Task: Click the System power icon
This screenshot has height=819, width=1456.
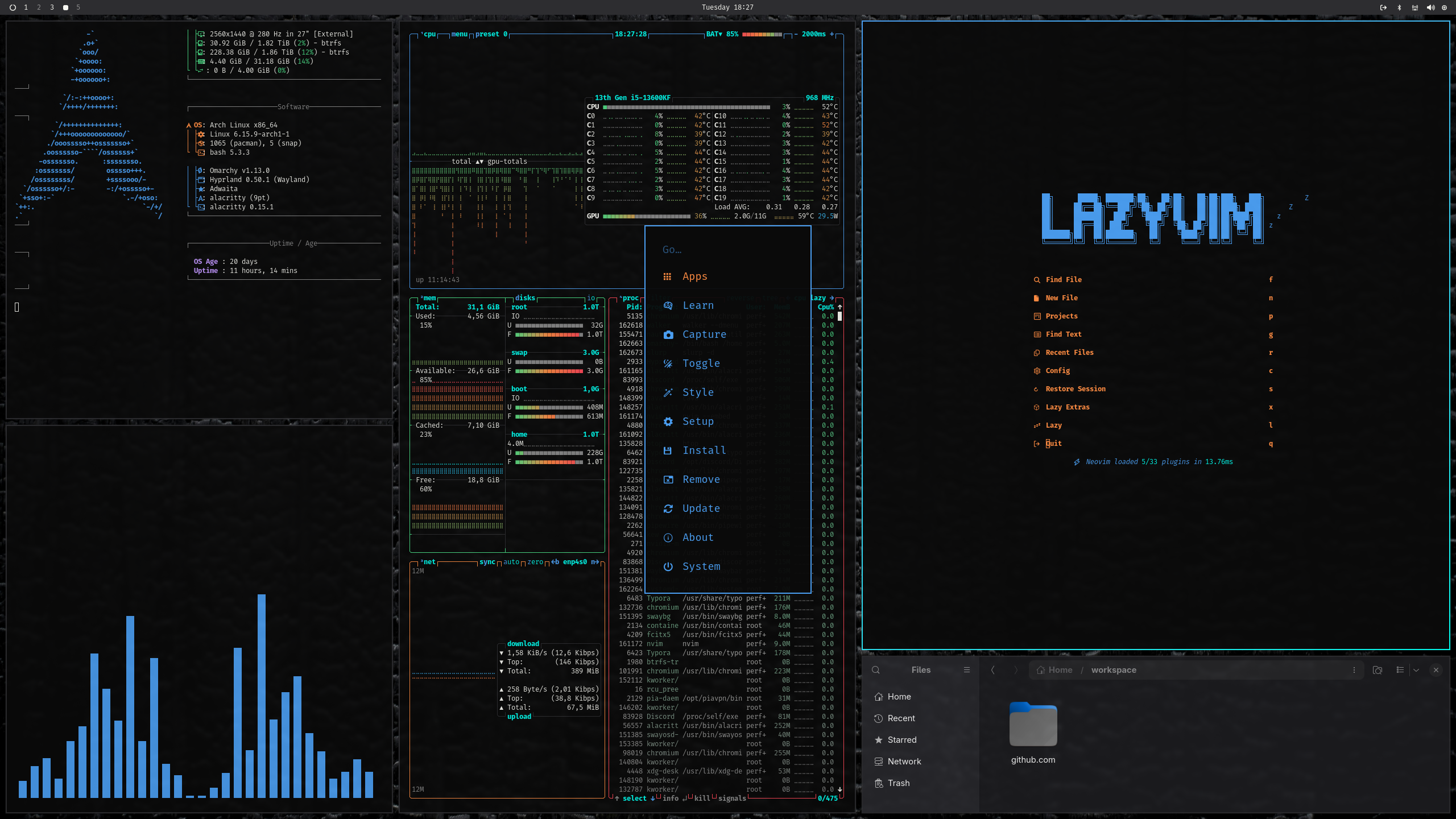Action: pos(668,566)
